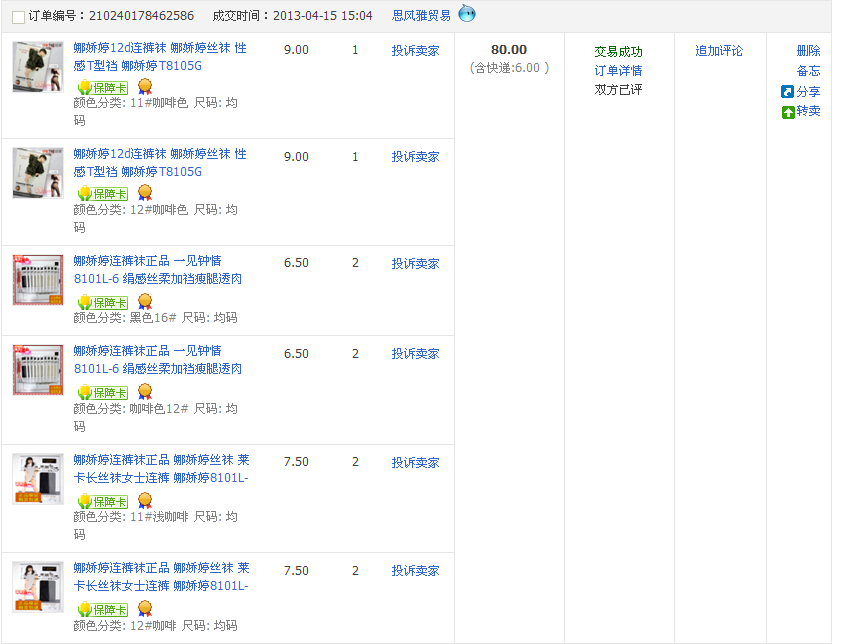Image resolution: width=841 pixels, height=644 pixels.
Task: Click 保障卡 badge on 11#咖啡色 T8105G item
Action: click(x=103, y=87)
